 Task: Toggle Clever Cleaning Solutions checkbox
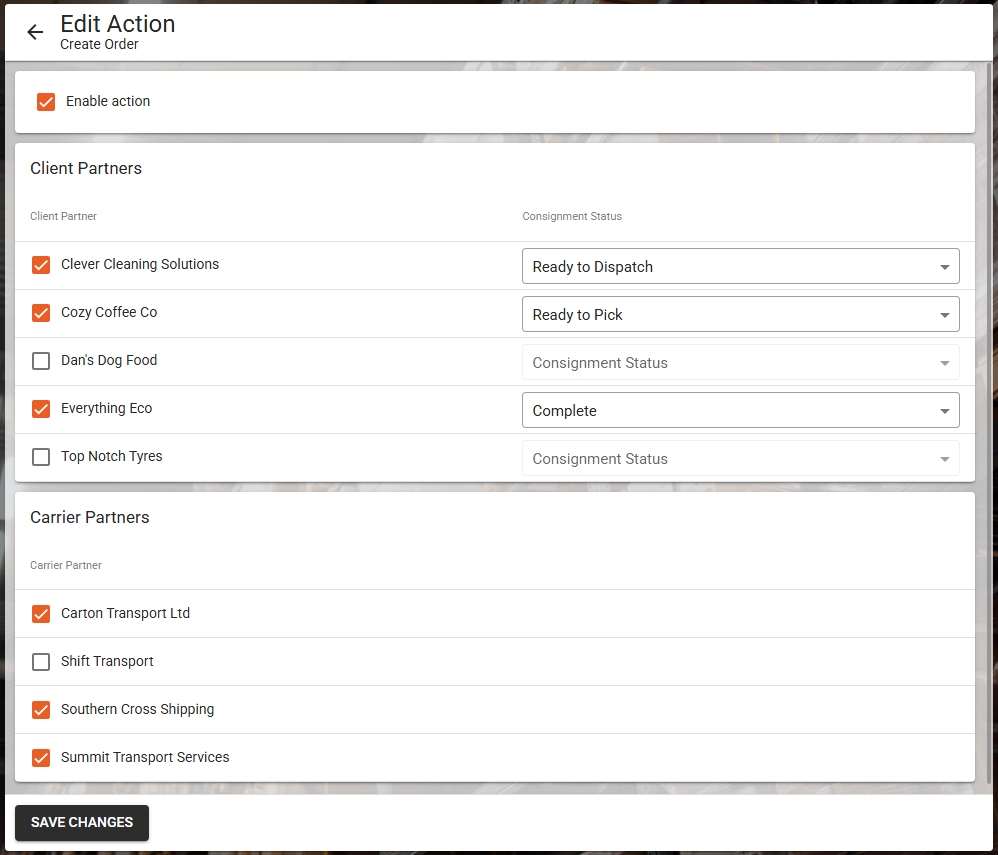click(x=41, y=265)
